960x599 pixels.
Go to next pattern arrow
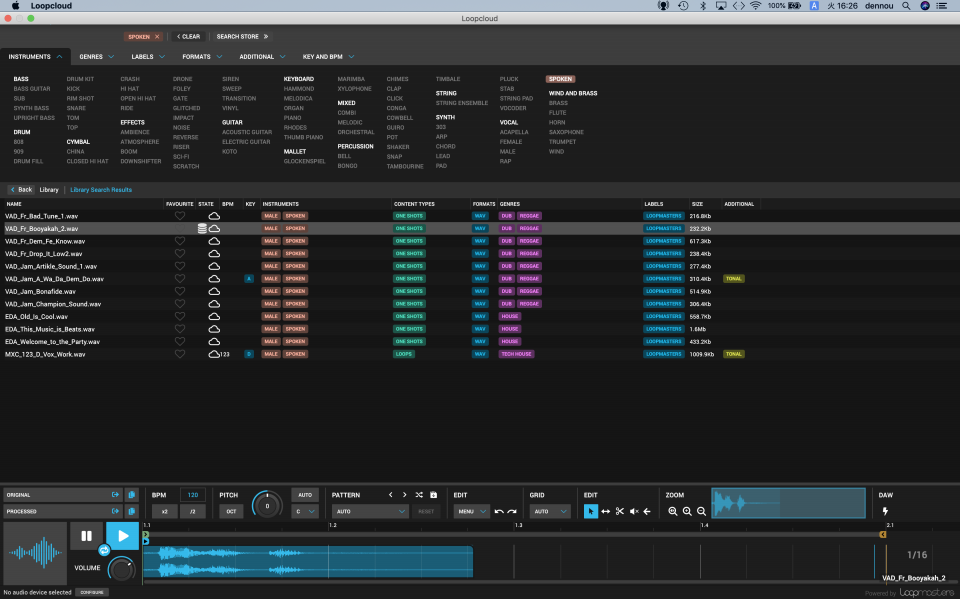click(405, 495)
